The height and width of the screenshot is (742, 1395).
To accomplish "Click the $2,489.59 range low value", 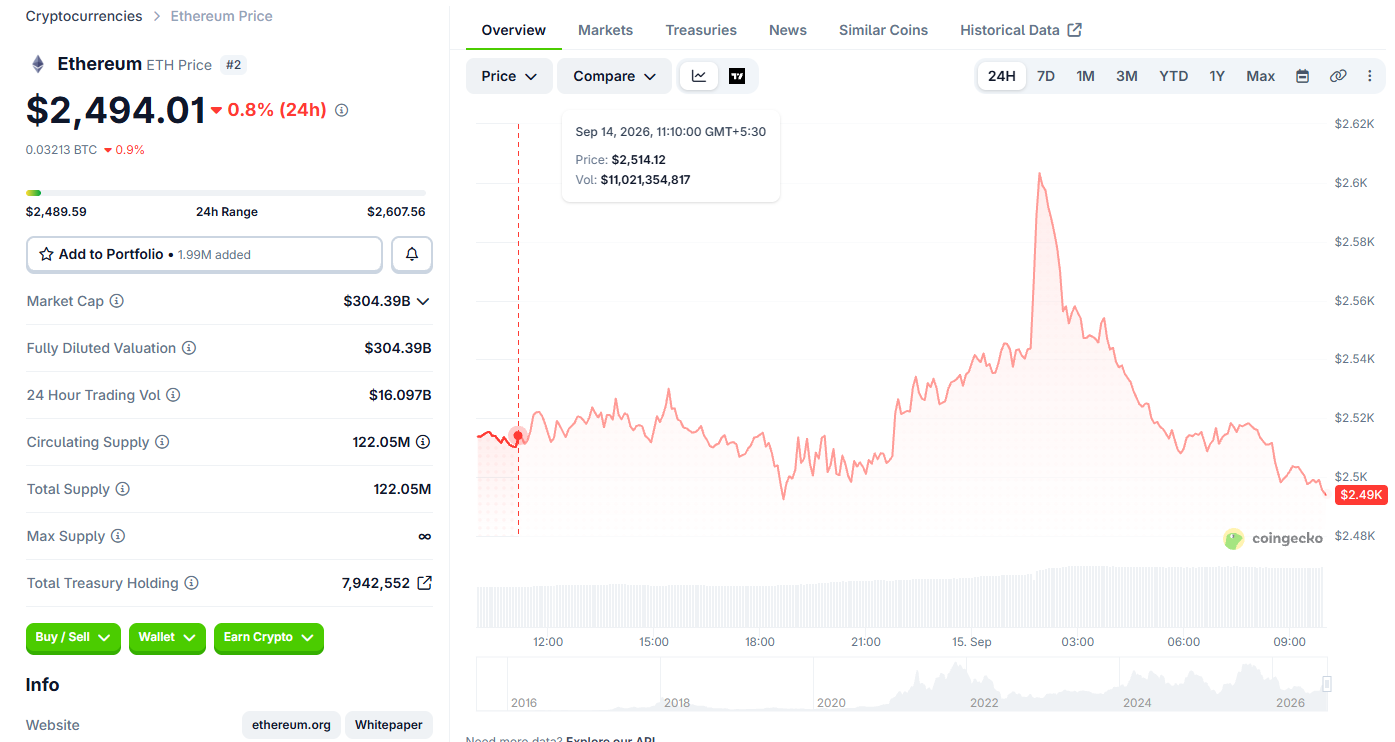I will point(56,212).
